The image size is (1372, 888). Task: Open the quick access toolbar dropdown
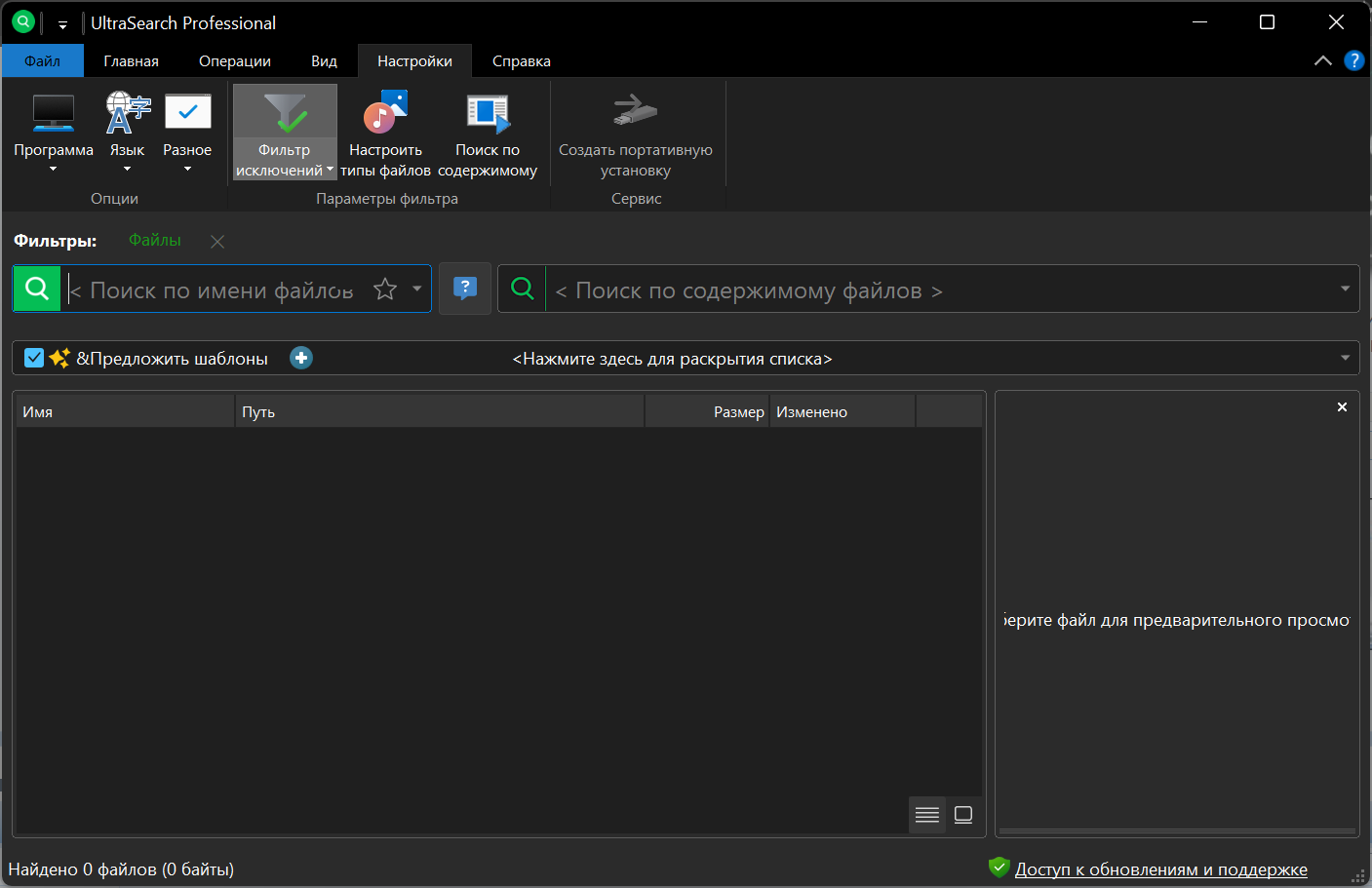(62, 24)
